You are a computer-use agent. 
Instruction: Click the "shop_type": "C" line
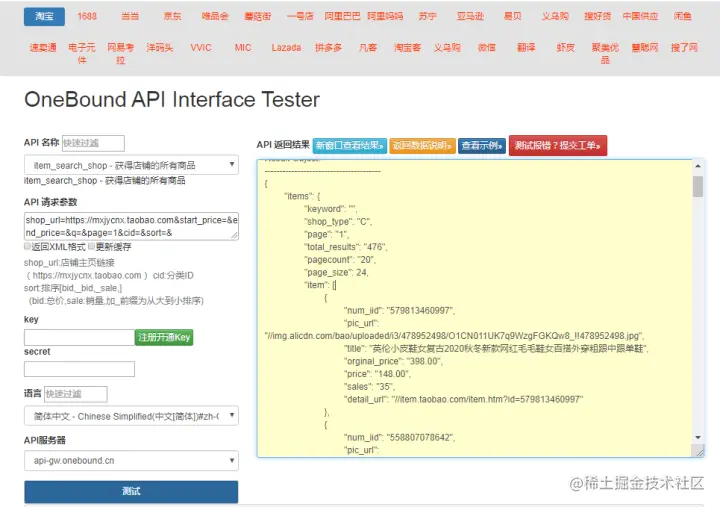coord(338,222)
